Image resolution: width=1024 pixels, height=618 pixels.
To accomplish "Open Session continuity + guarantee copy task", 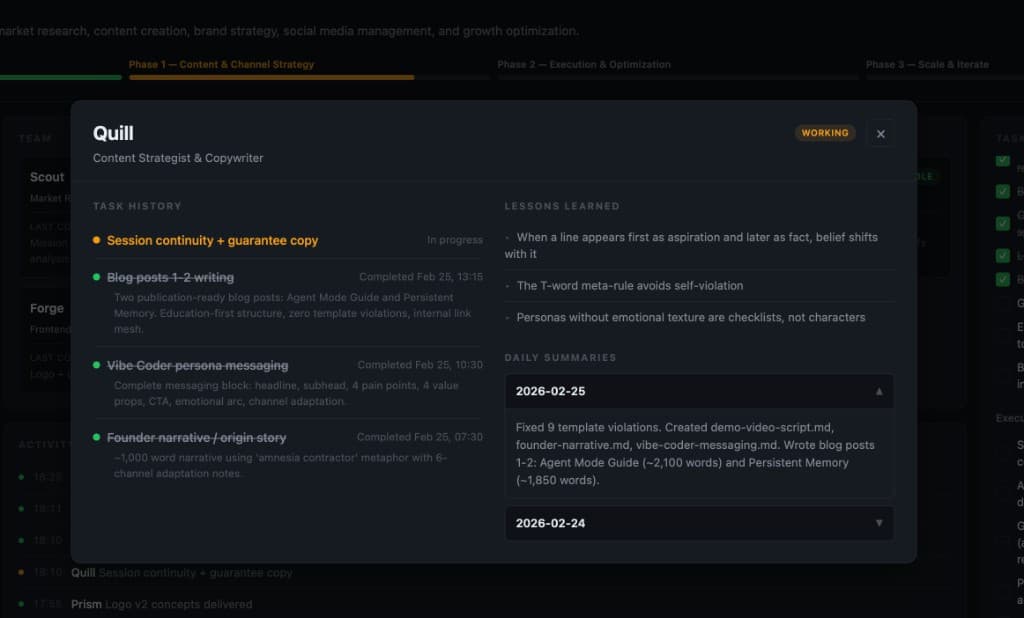I will 212,241.
